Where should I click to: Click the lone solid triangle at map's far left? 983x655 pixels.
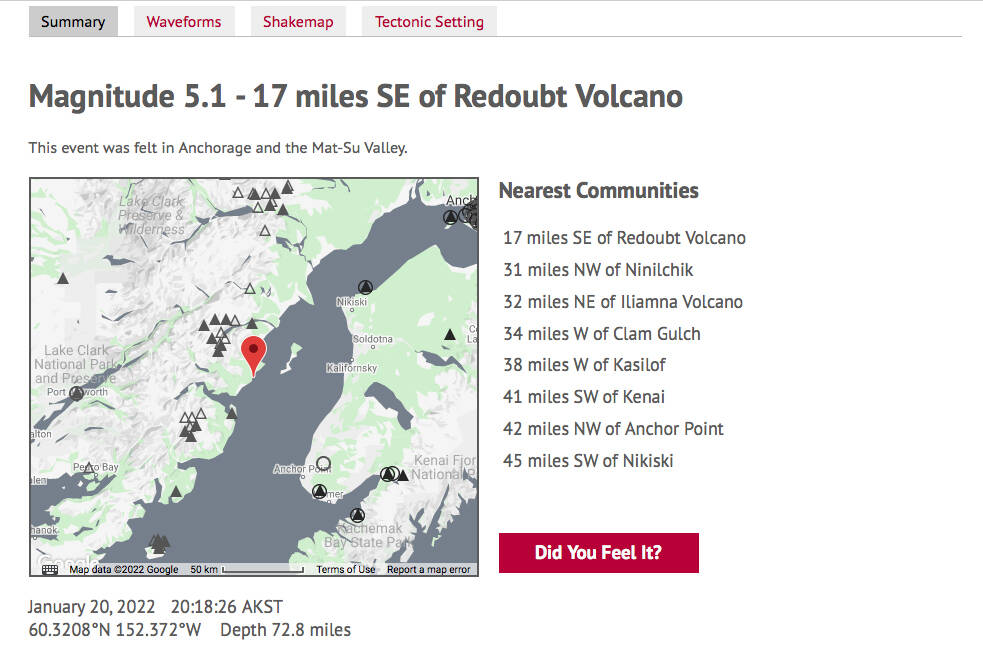64,278
